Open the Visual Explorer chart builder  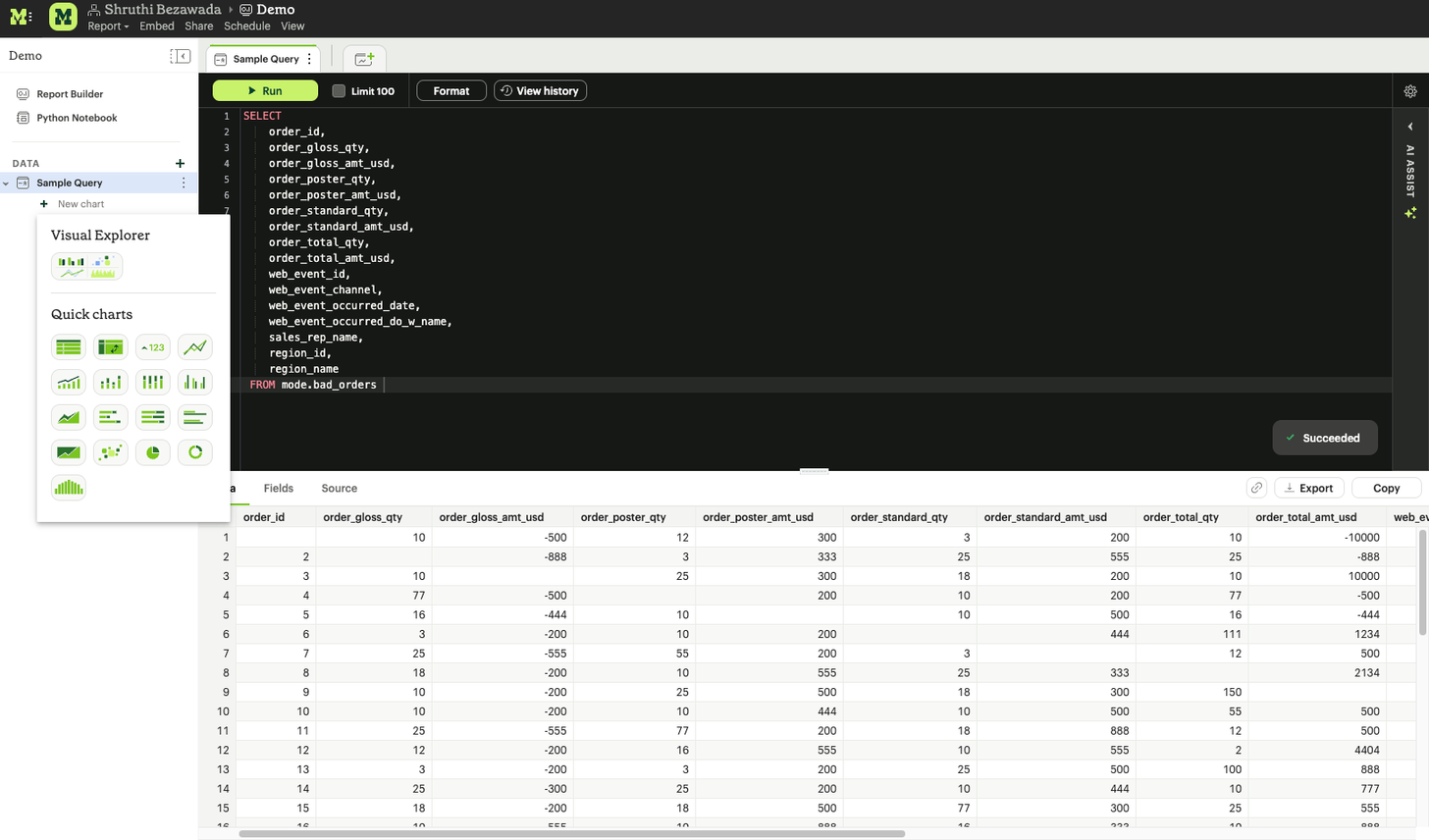86,267
